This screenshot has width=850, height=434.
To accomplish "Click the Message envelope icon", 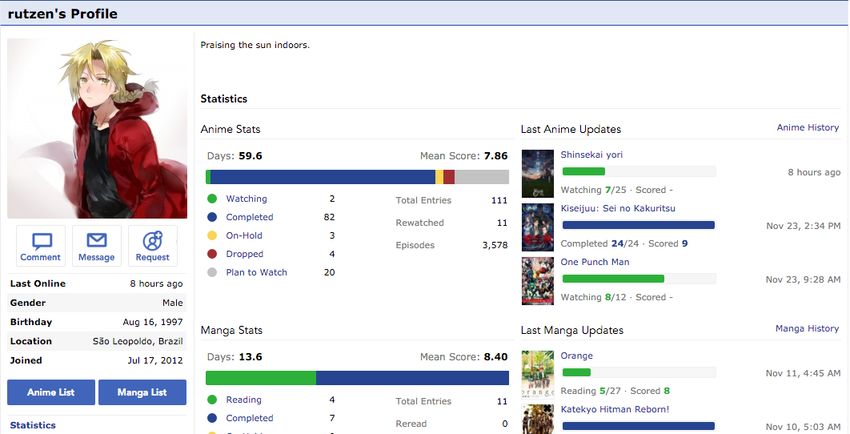I will pyautogui.click(x=96, y=240).
